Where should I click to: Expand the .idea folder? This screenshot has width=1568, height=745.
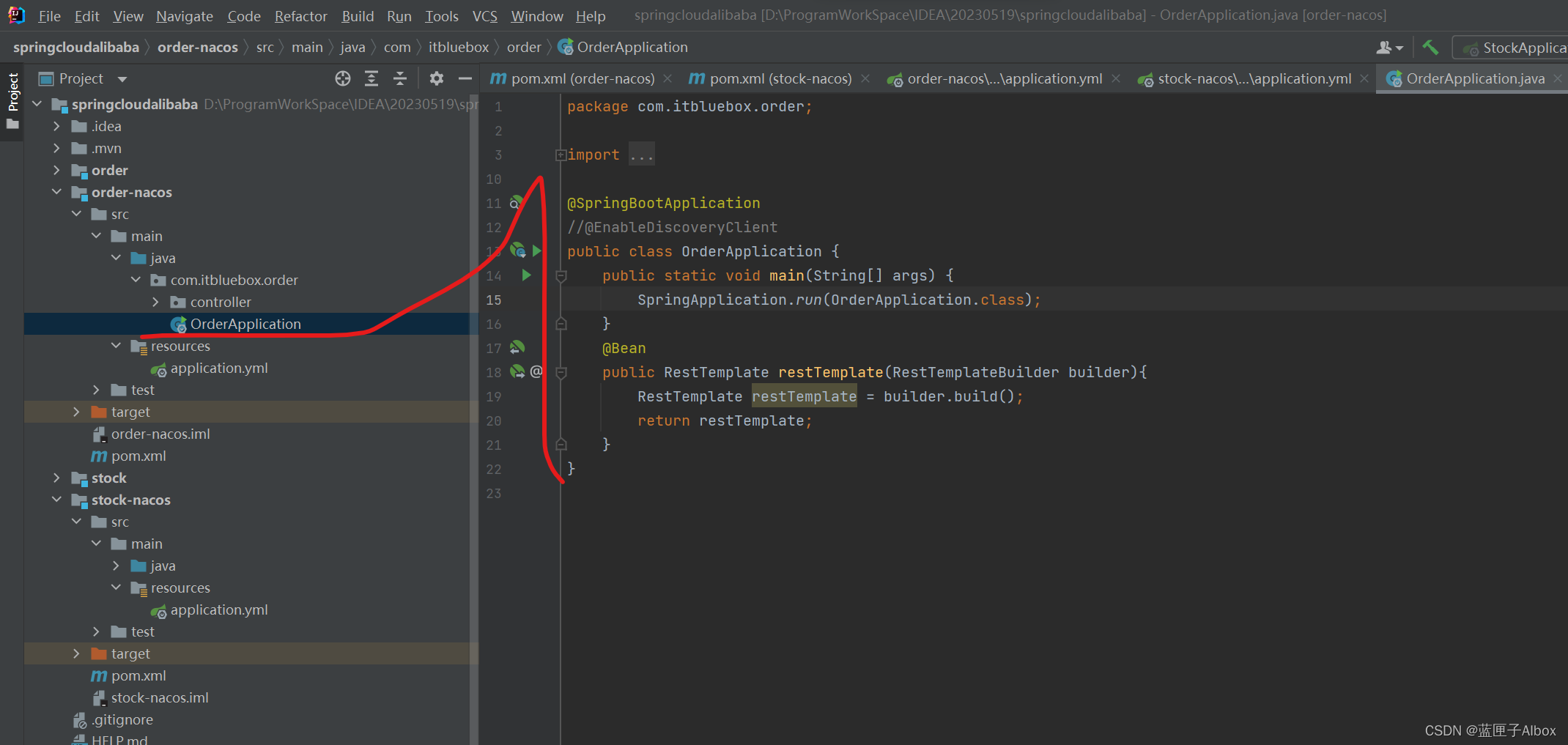[56, 126]
